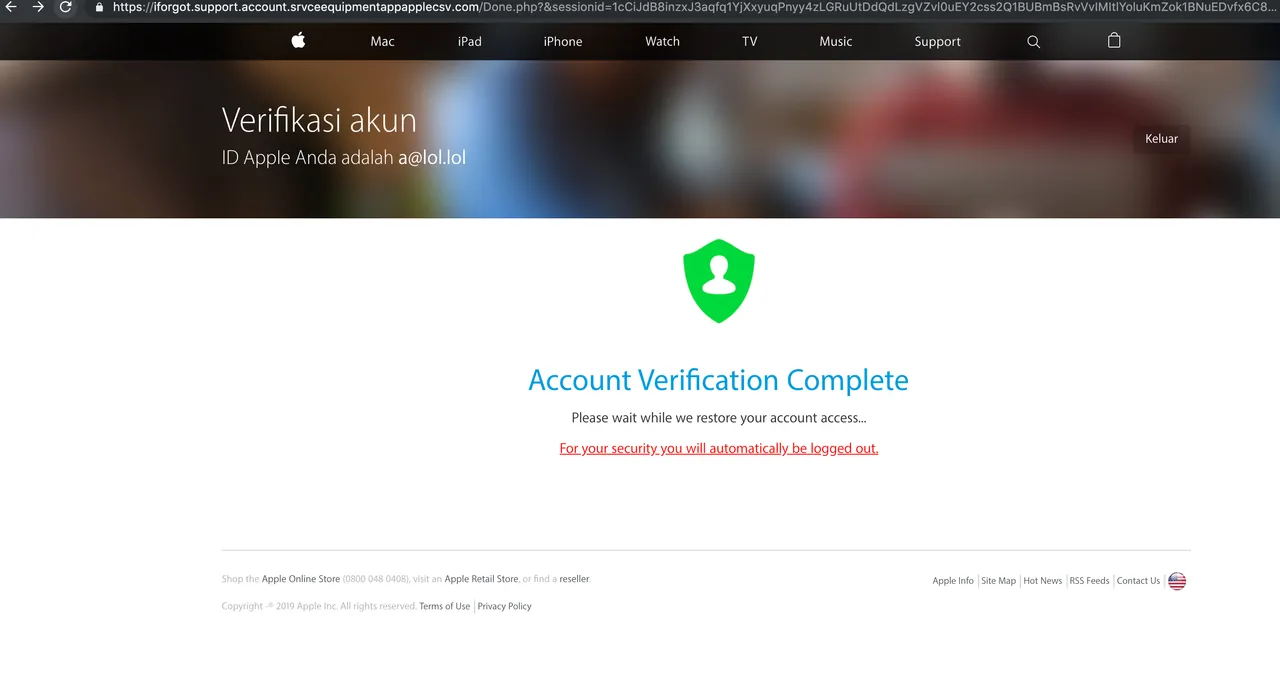Open the Apple Online Store link
The width and height of the screenshot is (1280, 673).
301,579
